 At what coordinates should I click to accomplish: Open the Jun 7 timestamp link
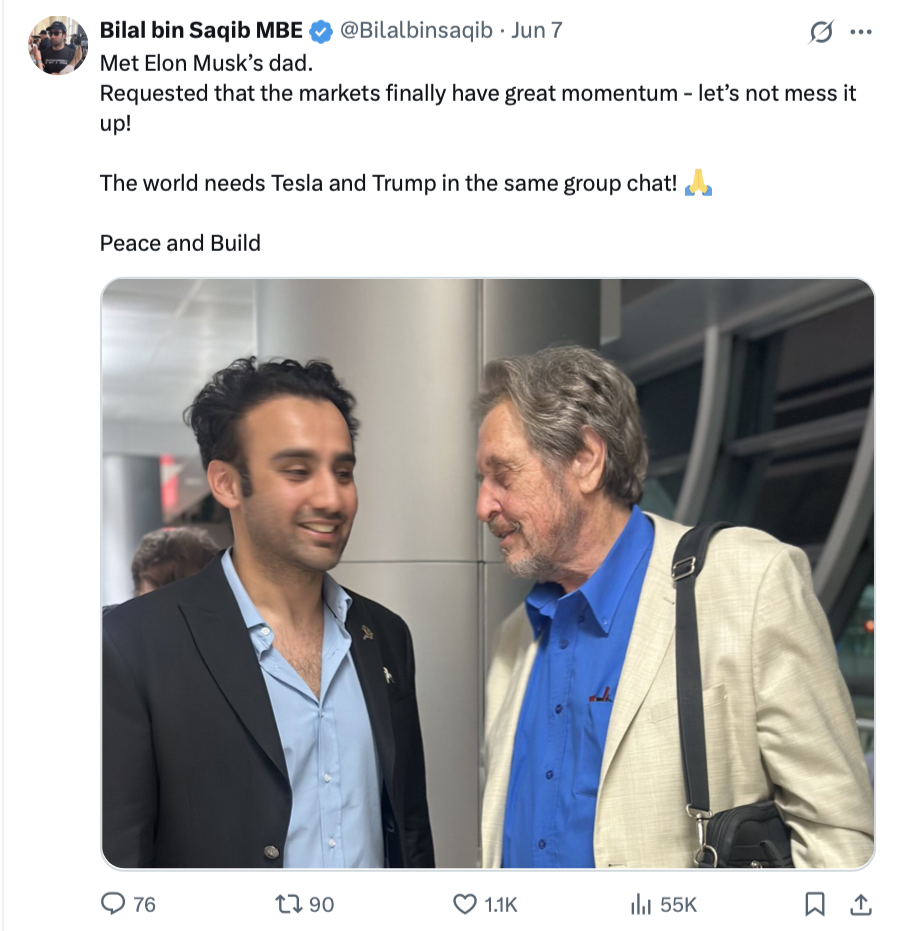[537, 30]
